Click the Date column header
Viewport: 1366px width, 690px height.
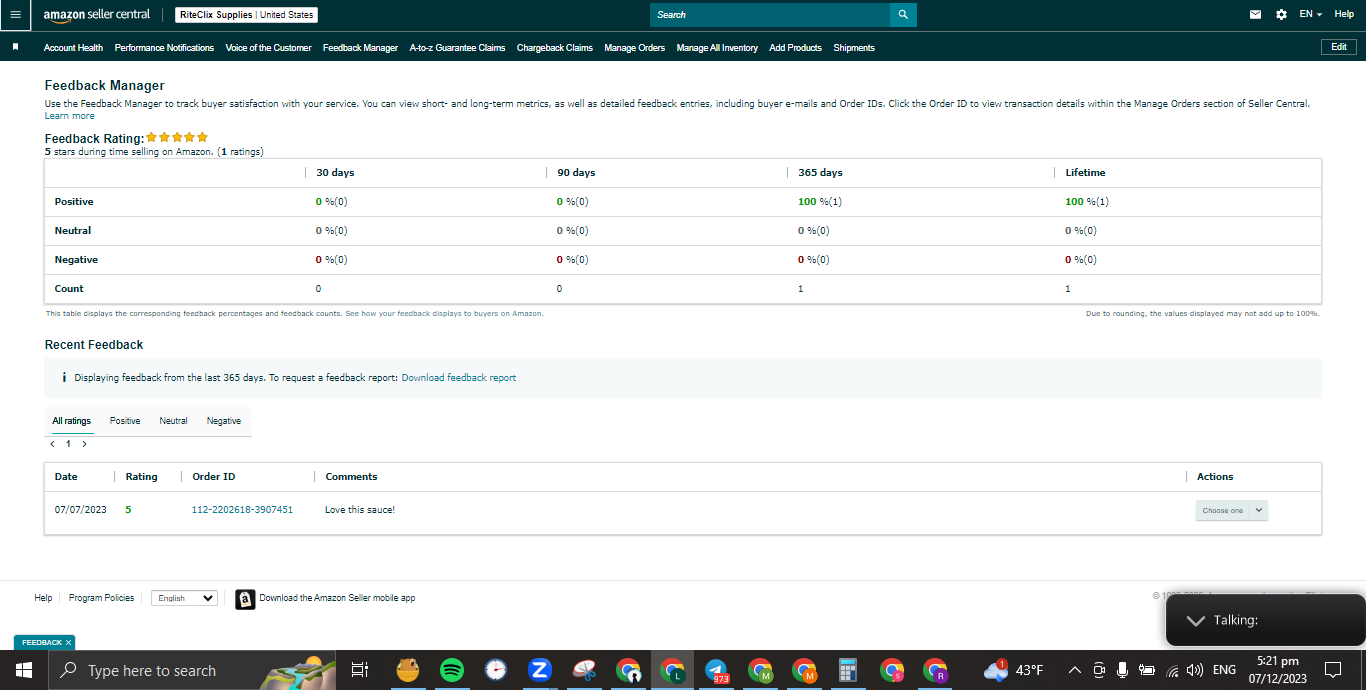[x=66, y=477]
